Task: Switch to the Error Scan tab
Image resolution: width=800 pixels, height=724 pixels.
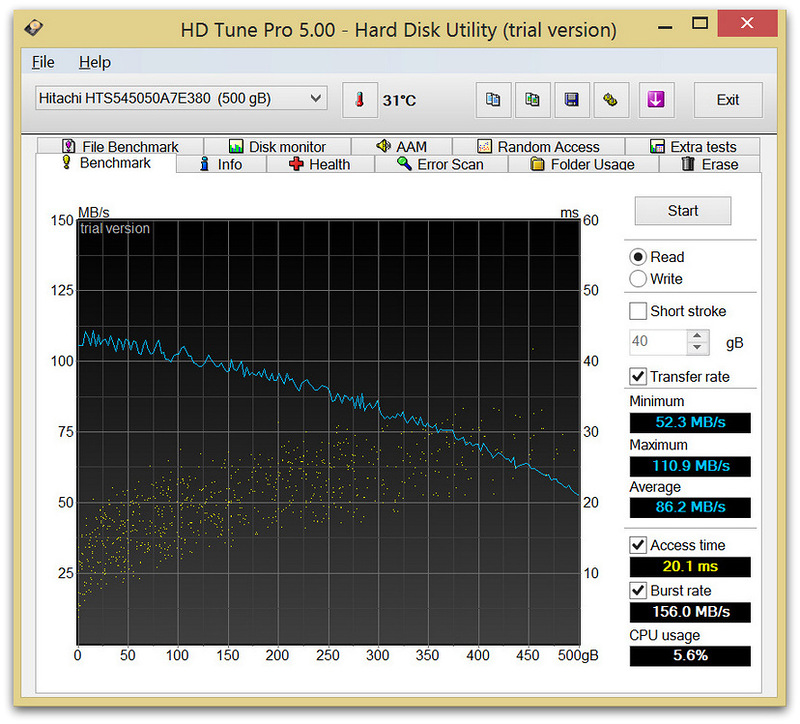Action: (x=441, y=164)
